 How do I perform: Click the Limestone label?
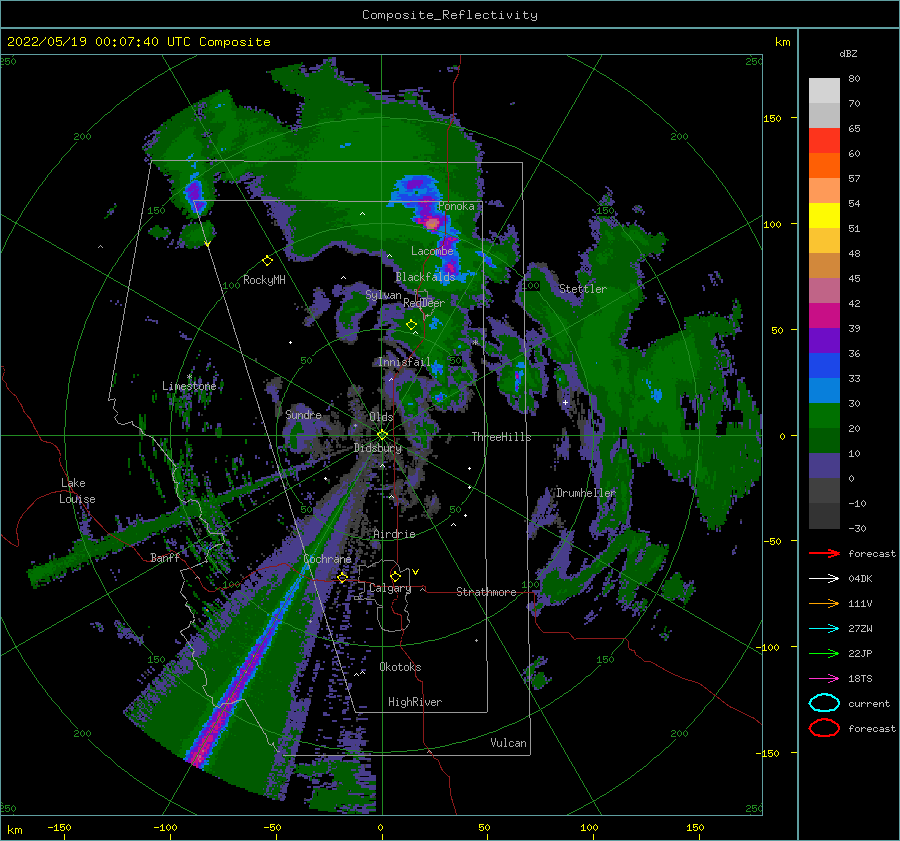tap(189, 386)
